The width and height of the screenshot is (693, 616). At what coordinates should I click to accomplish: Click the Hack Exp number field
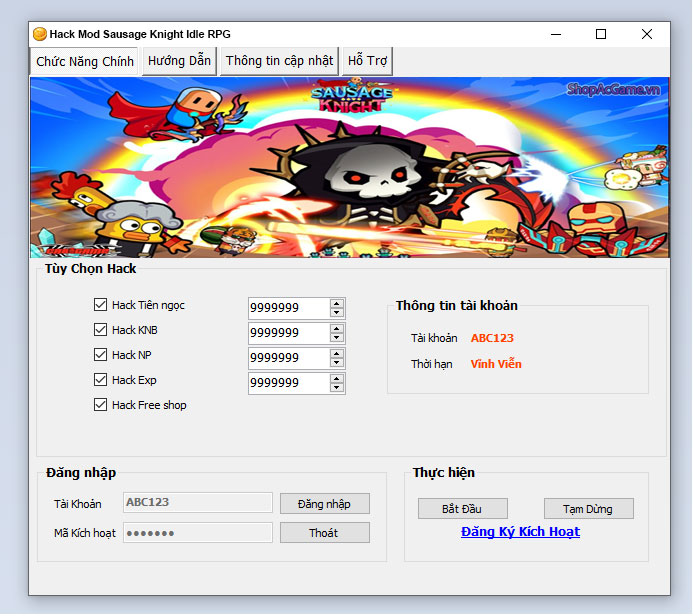[x=289, y=383]
